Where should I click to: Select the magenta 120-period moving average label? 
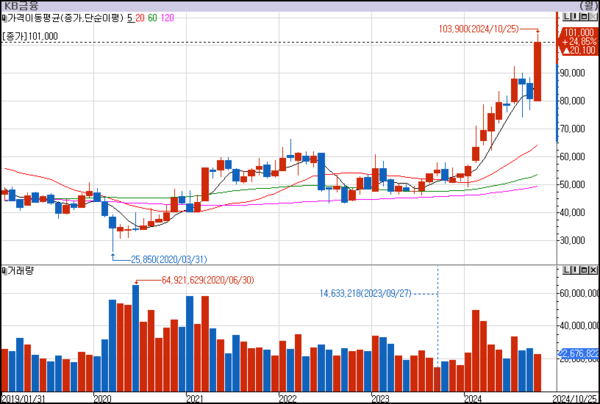coord(171,19)
